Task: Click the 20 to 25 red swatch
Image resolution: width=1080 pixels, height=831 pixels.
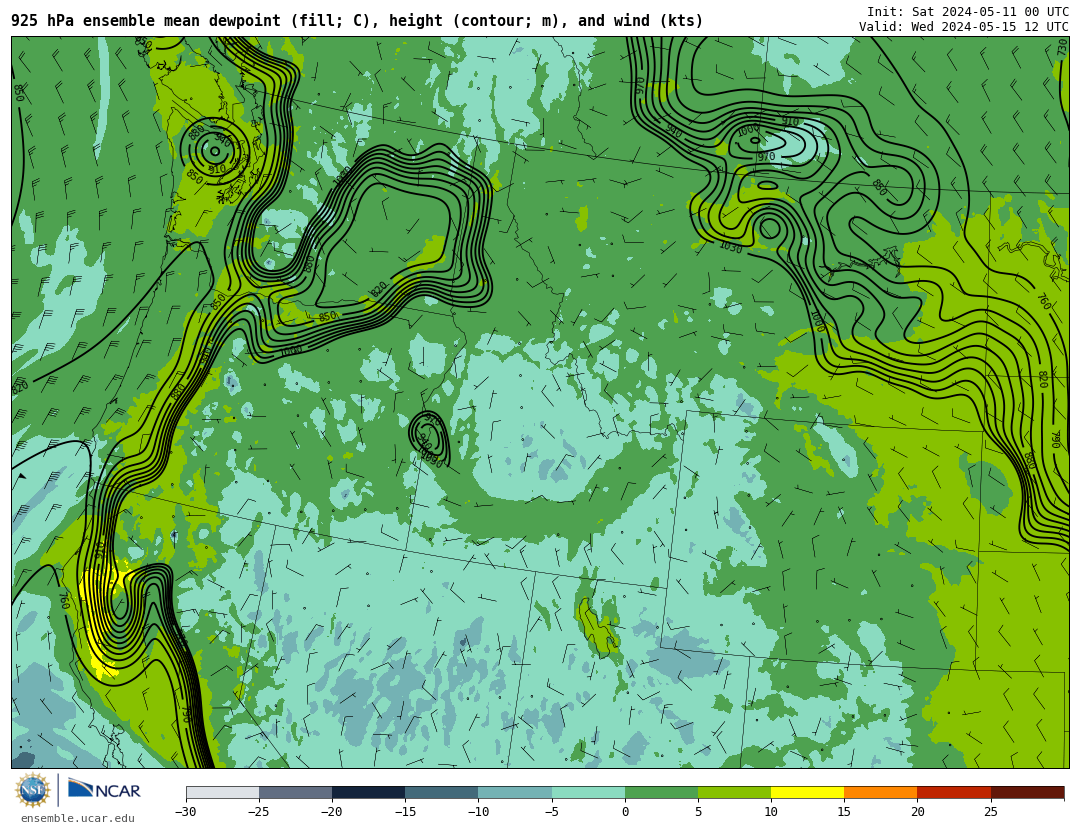Action: coord(954,792)
